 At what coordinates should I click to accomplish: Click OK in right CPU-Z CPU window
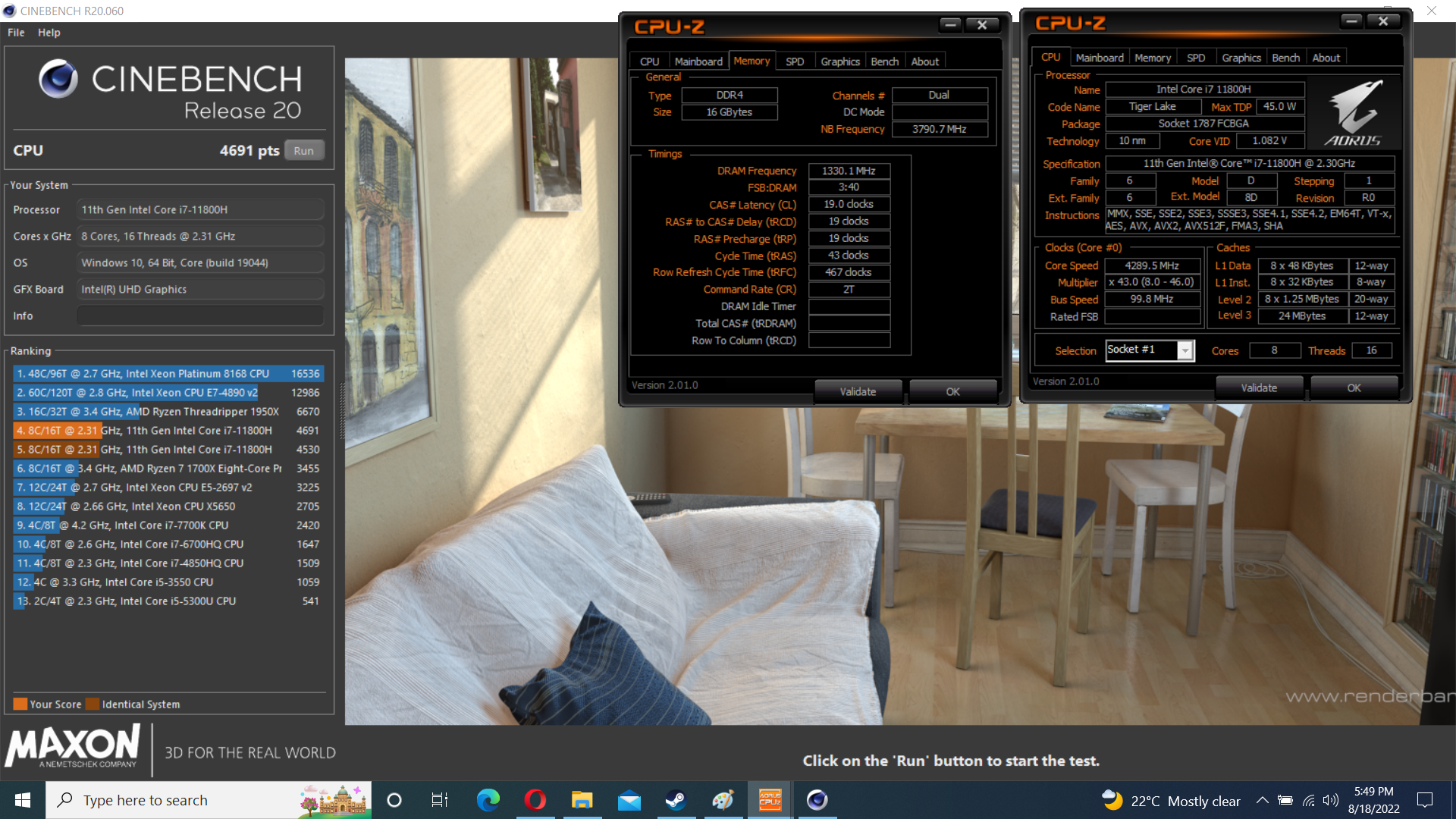click(x=1354, y=388)
